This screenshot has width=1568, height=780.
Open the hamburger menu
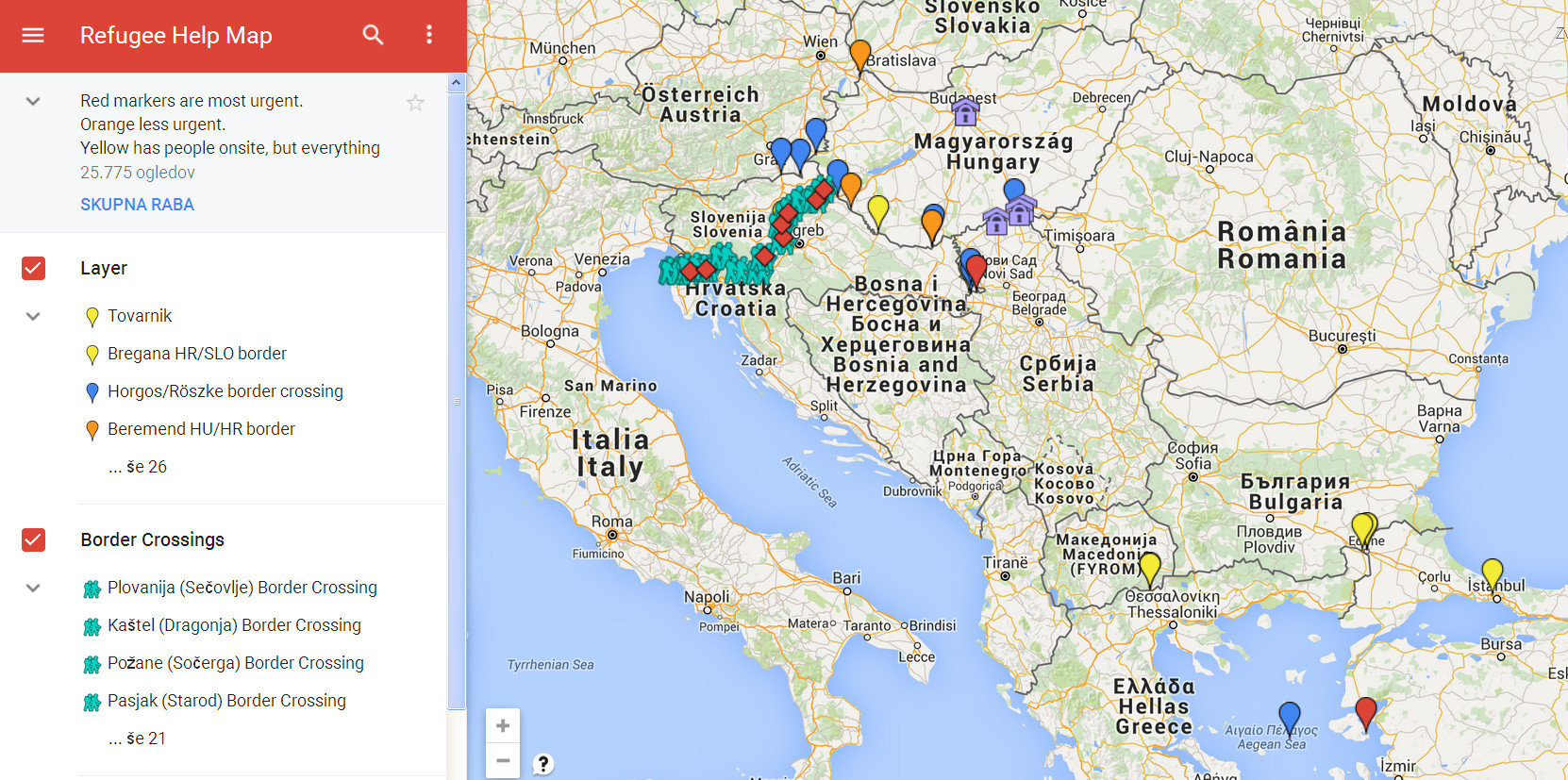coord(33,35)
